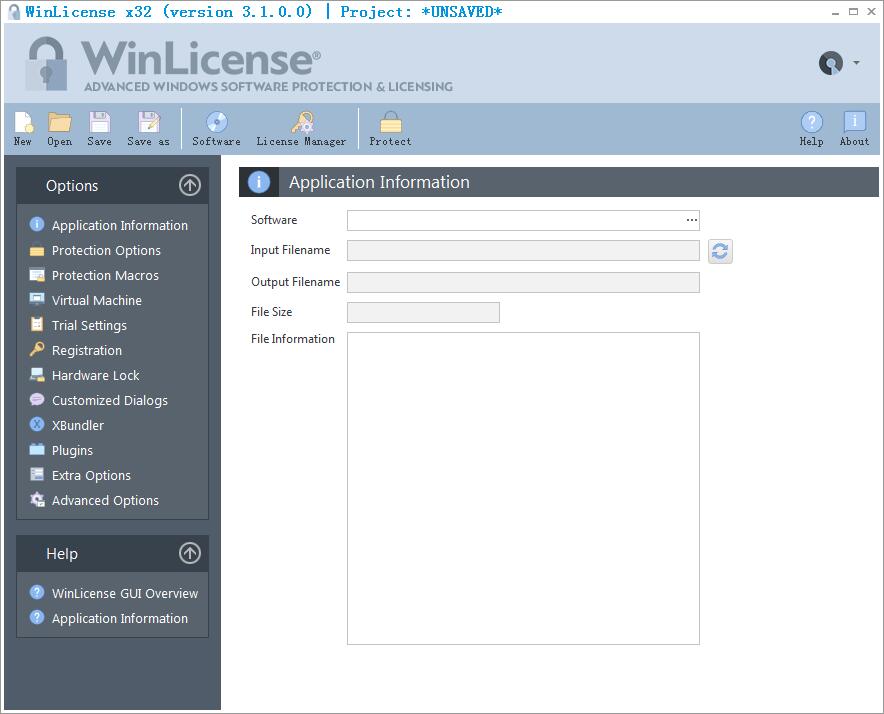Open WinLicense GUI Overview help link
The width and height of the screenshot is (884, 714).
125,593
